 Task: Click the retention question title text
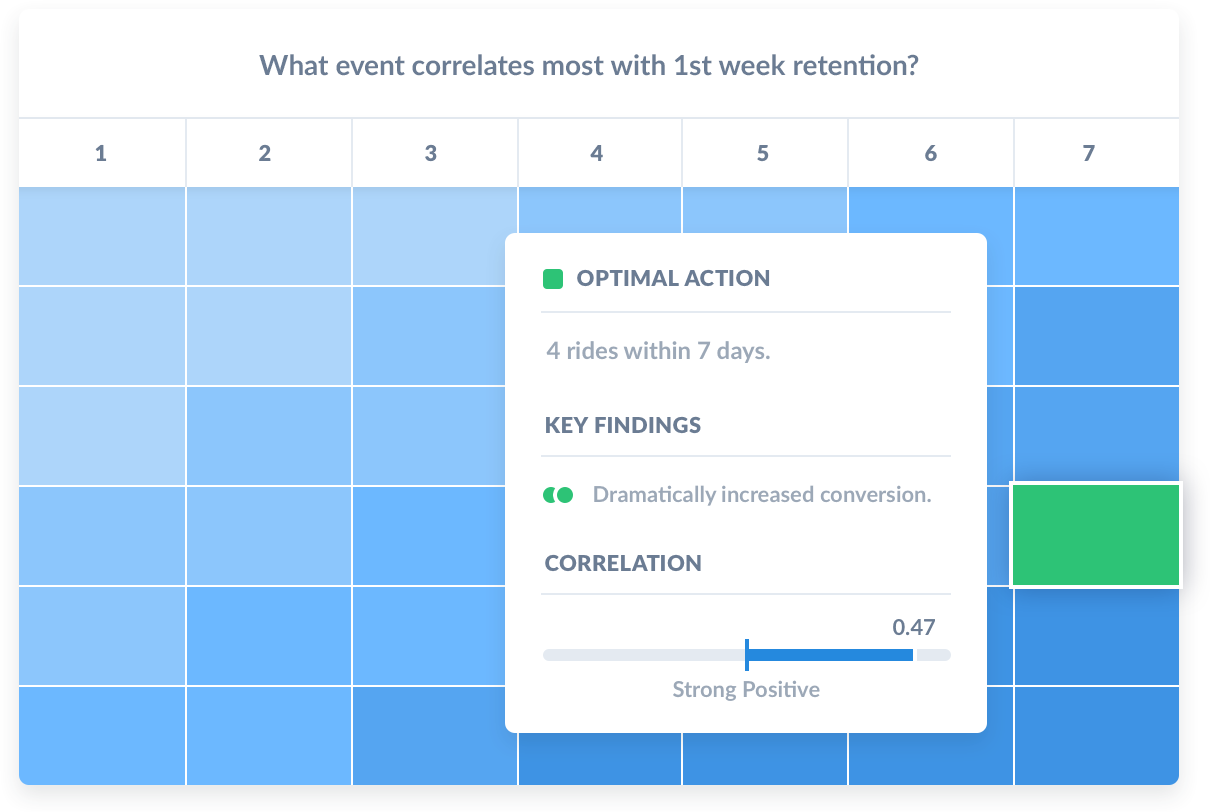590,67
